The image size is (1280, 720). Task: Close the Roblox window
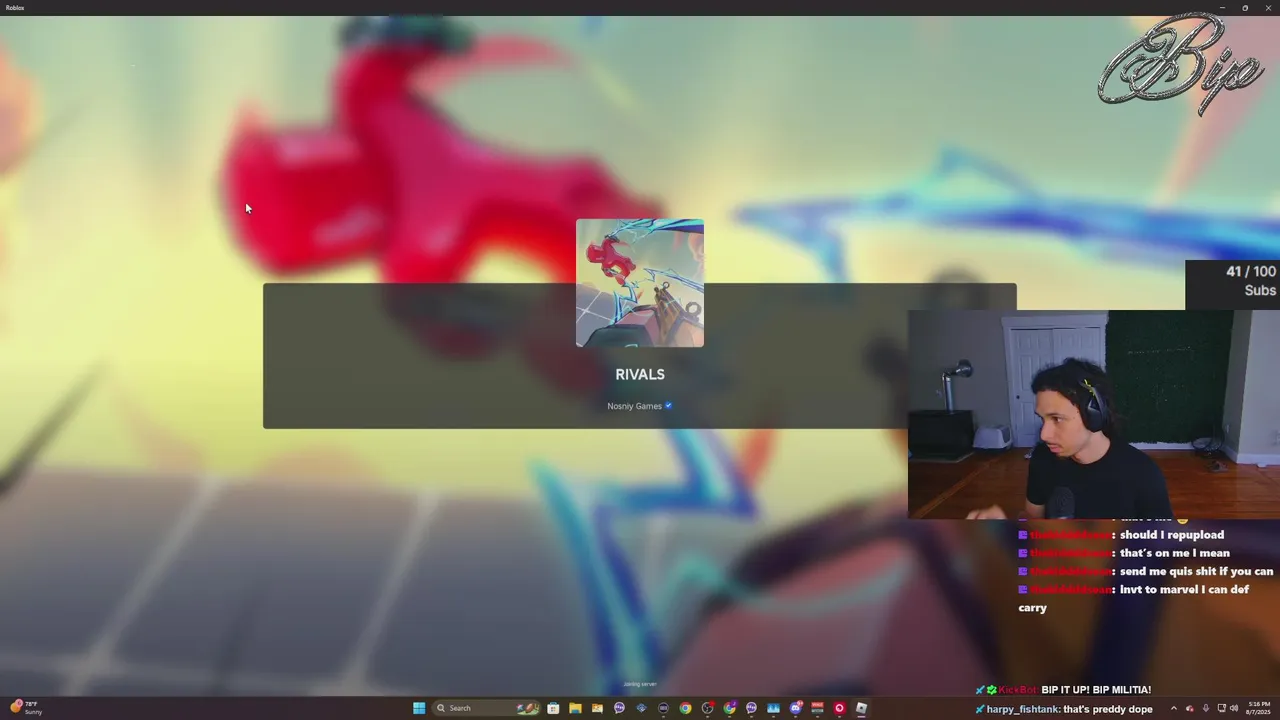click(x=1268, y=7)
